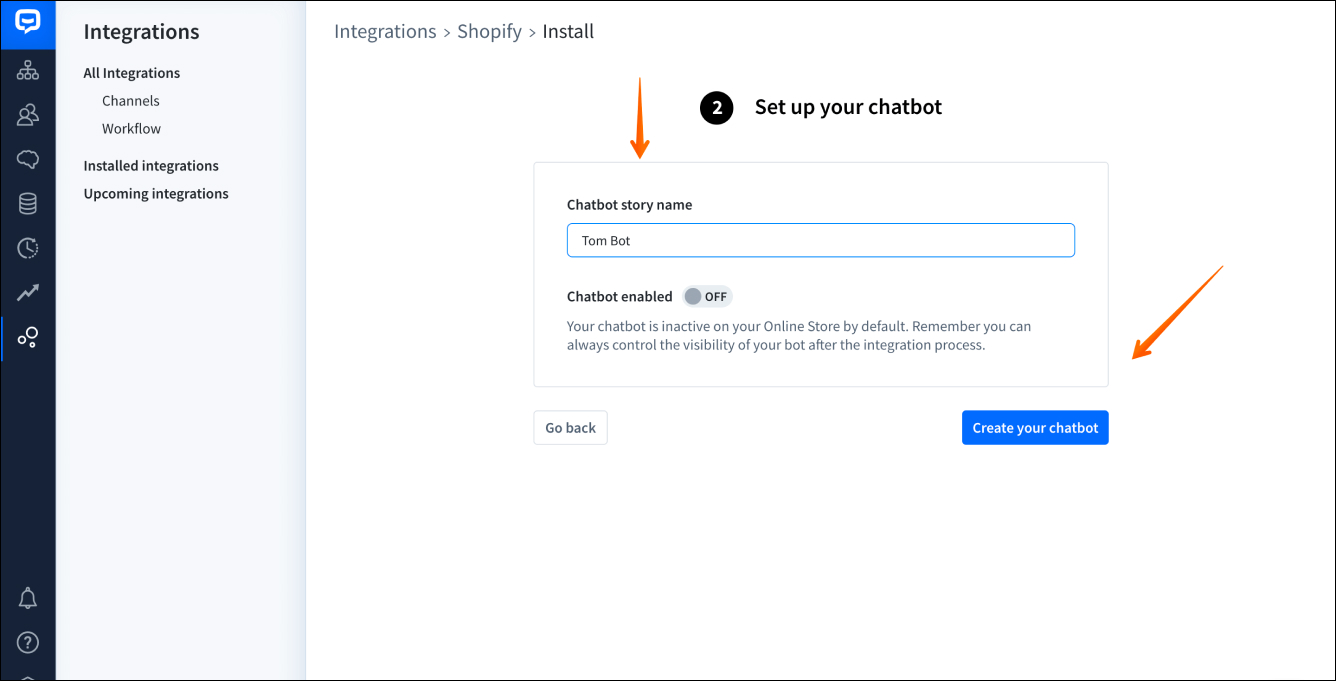Click the Install breadcrumb text
This screenshot has width=1336, height=681.
pyautogui.click(x=568, y=32)
